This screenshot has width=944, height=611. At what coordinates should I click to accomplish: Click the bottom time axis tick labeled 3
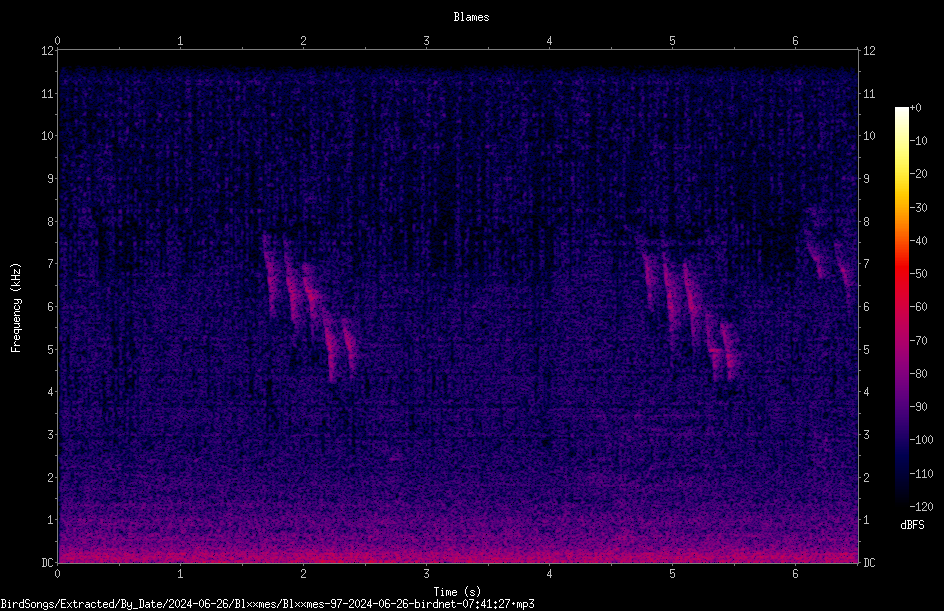coord(426,574)
